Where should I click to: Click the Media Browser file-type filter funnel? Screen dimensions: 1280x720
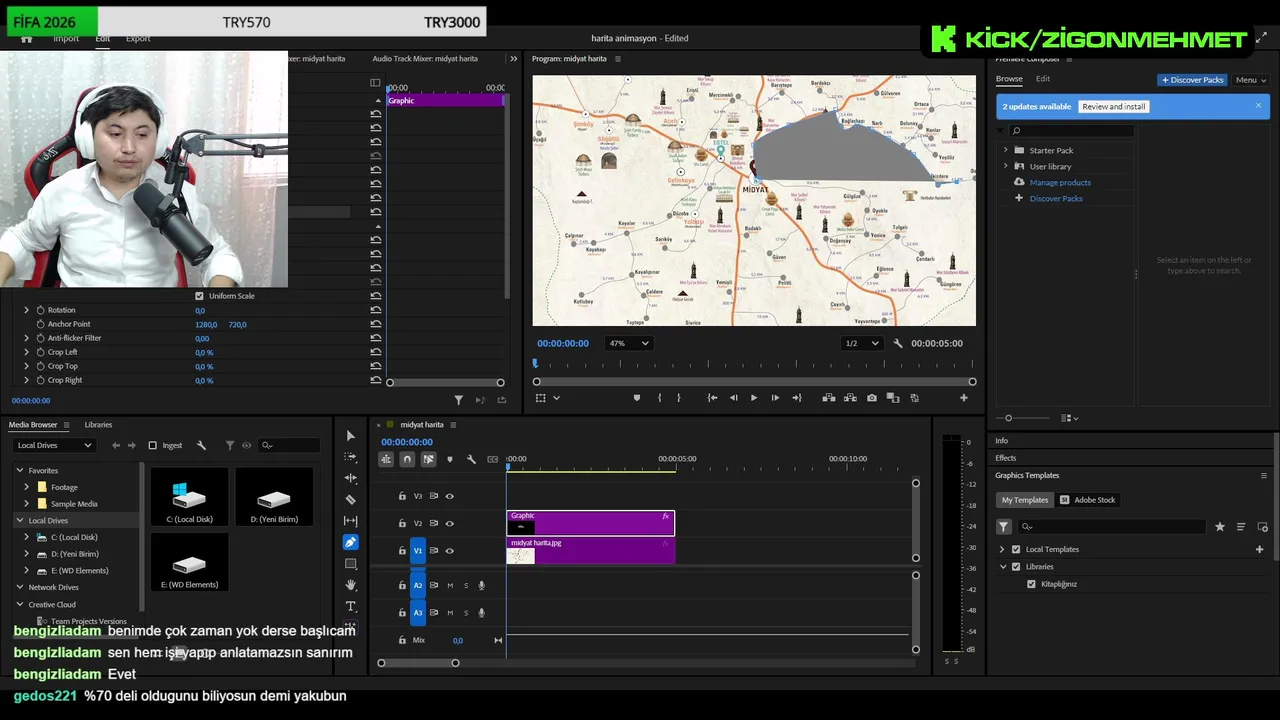[x=229, y=445]
